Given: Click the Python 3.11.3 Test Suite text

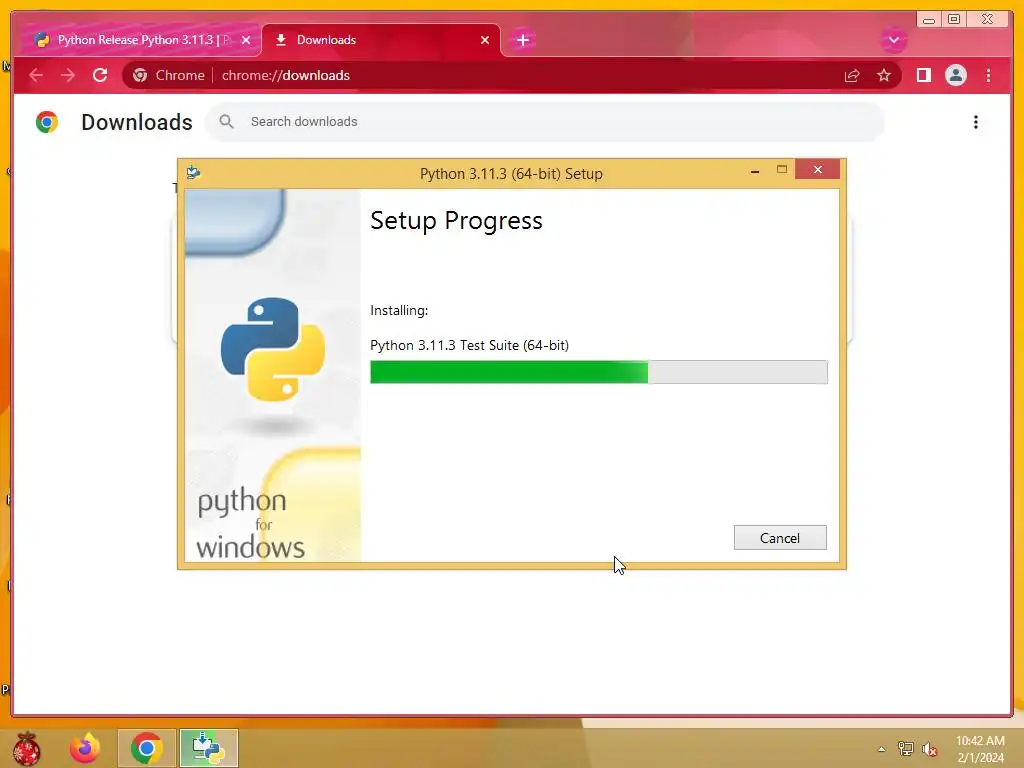Looking at the screenshot, I should pyautogui.click(x=469, y=345).
